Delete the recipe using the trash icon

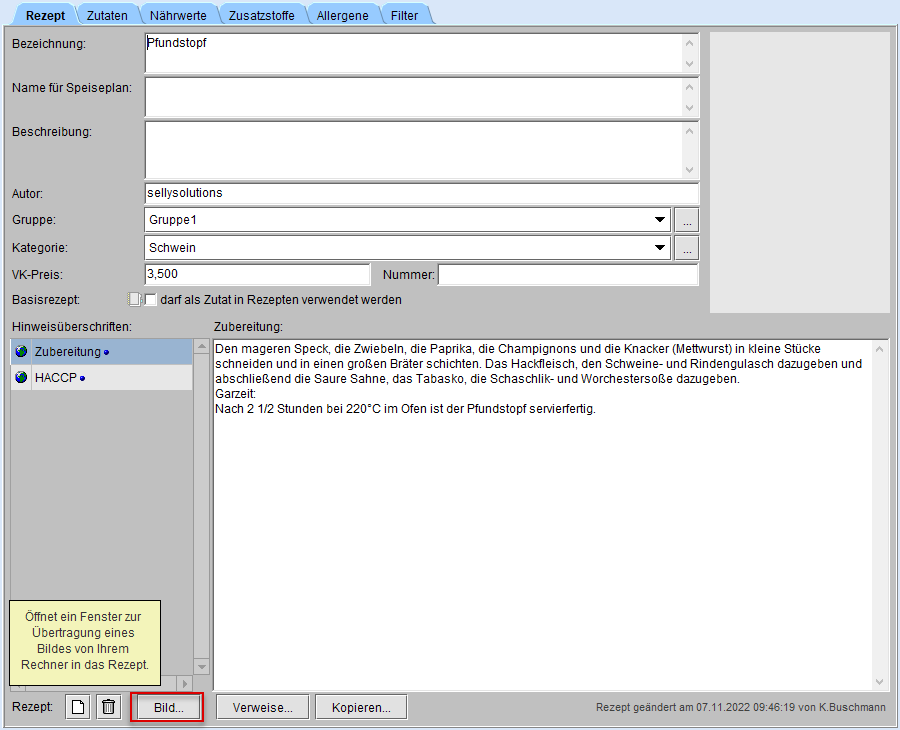click(109, 707)
